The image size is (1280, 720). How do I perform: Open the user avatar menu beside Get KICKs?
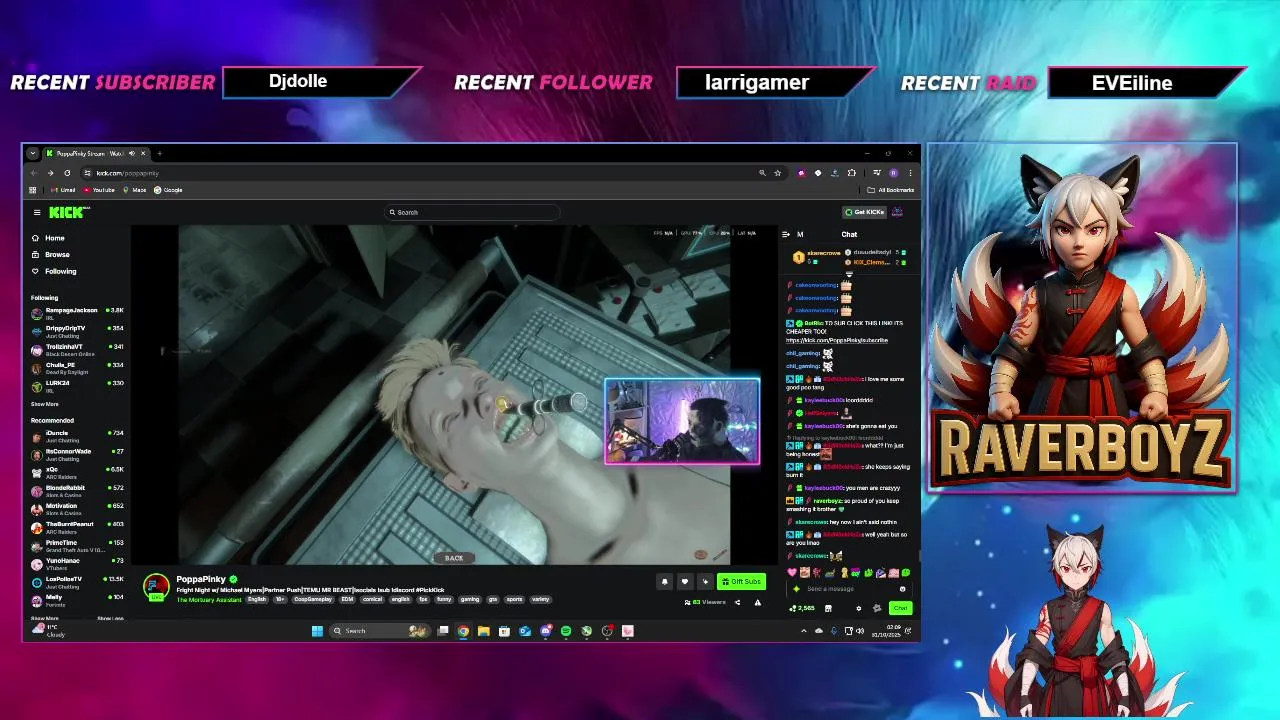[897, 212]
